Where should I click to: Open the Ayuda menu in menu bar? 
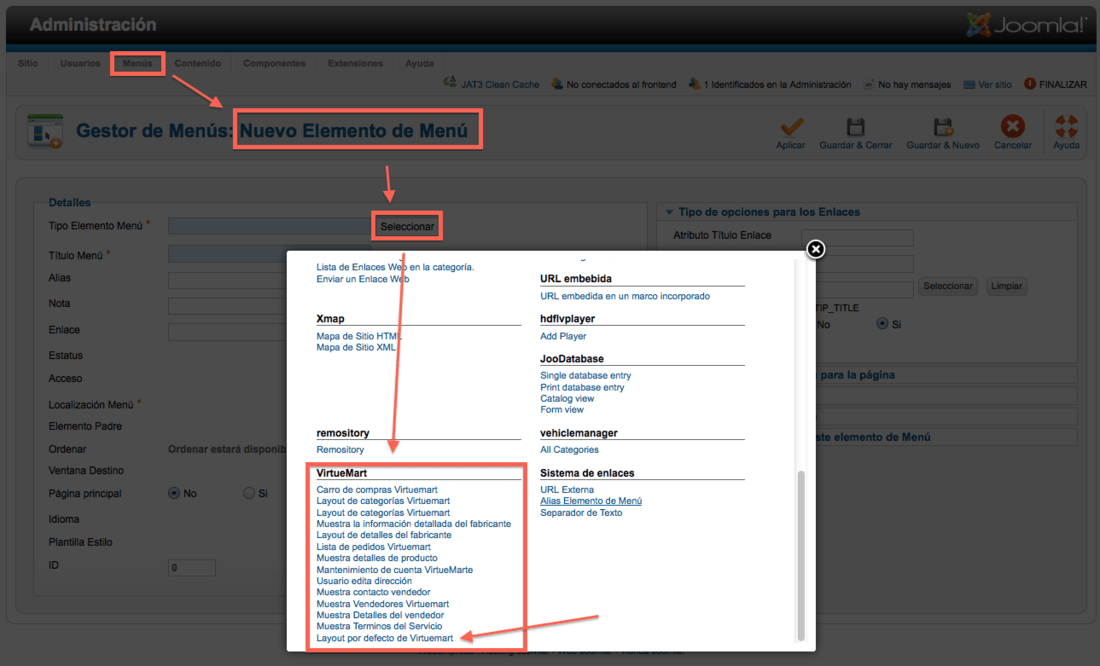coord(420,63)
